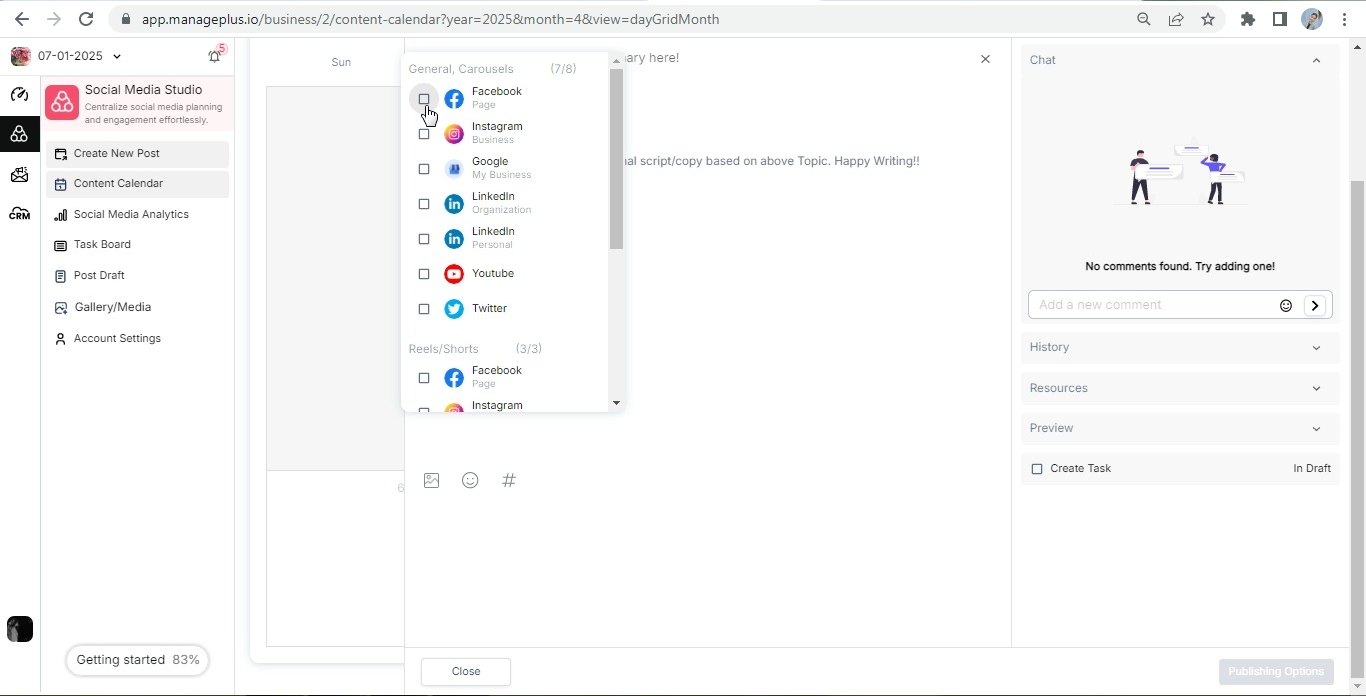Add a hashtag to the post
The height and width of the screenshot is (696, 1366).
pyautogui.click(x=509, y=481)
